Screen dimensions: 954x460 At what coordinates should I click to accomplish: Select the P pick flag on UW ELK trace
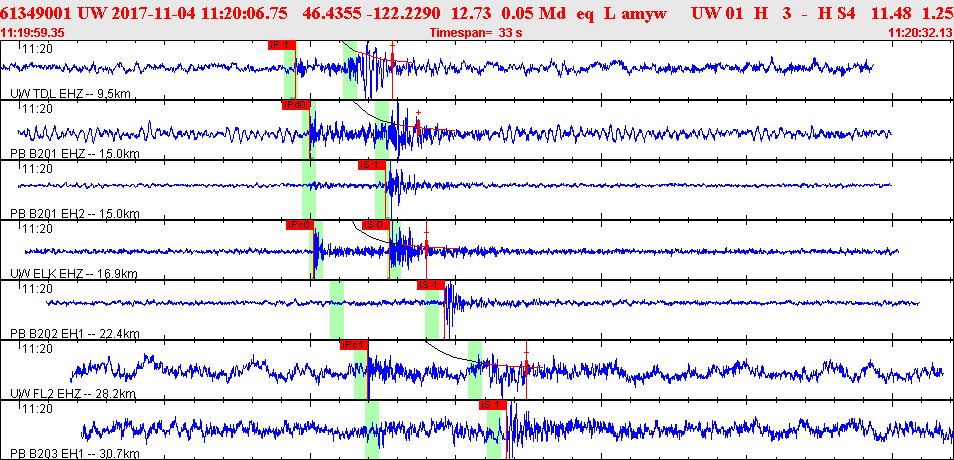click(300, 225)
